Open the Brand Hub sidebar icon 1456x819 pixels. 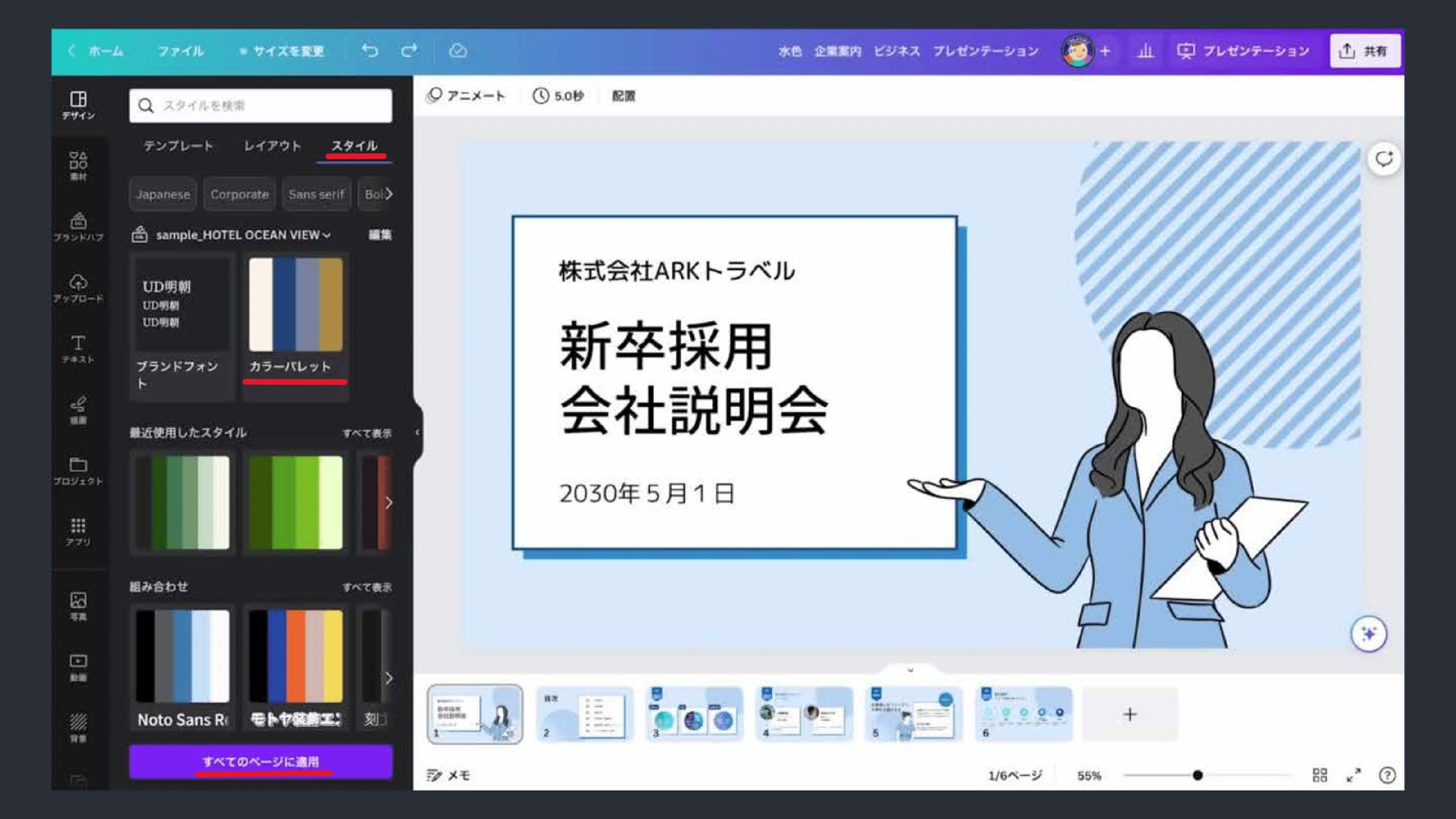78,227
